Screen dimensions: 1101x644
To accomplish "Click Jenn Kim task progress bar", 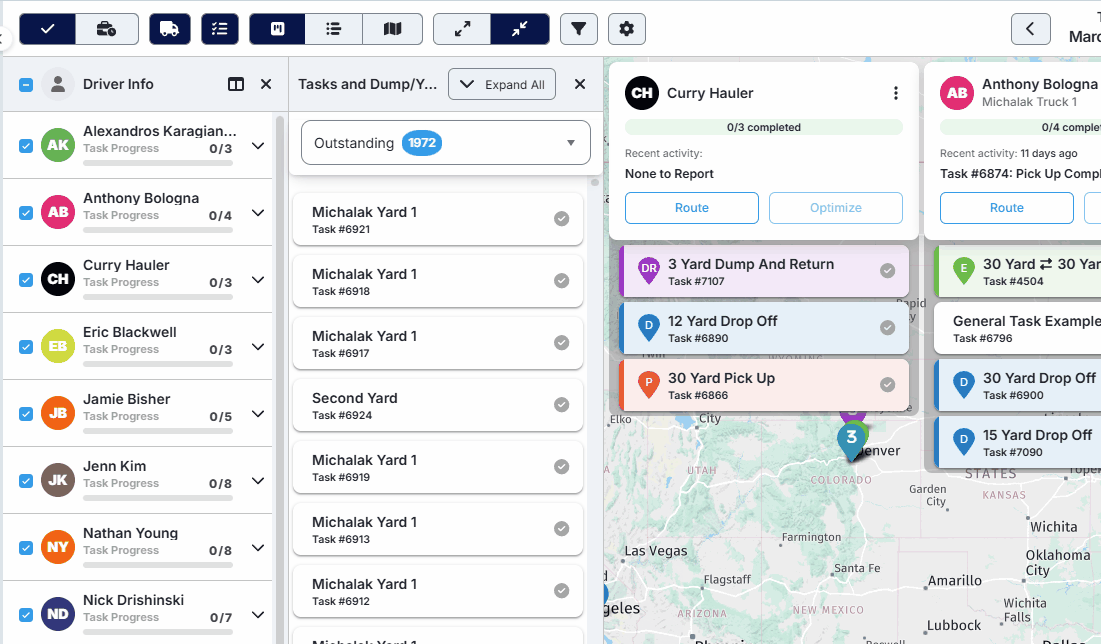I will [158, 498].
